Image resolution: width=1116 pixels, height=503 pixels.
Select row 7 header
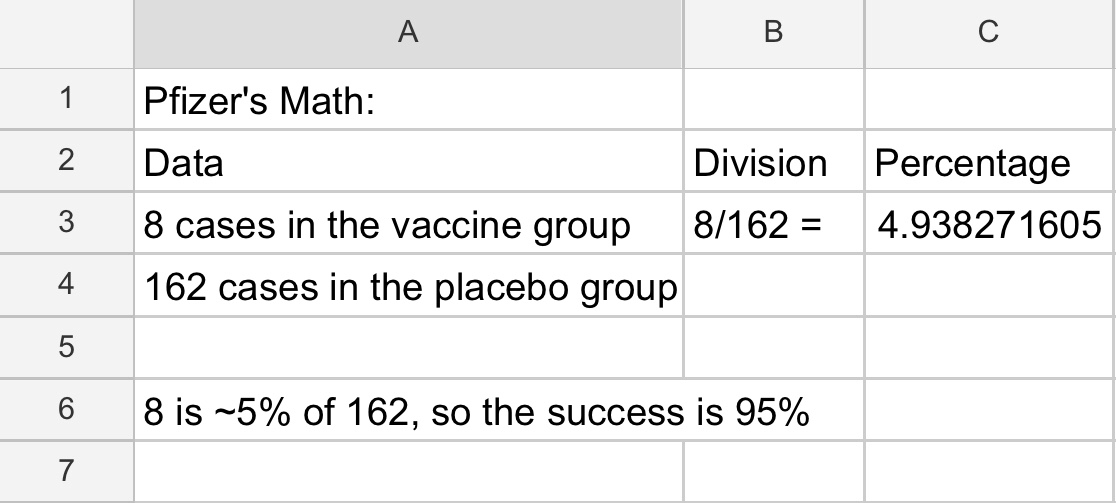(x=66, y=469)
